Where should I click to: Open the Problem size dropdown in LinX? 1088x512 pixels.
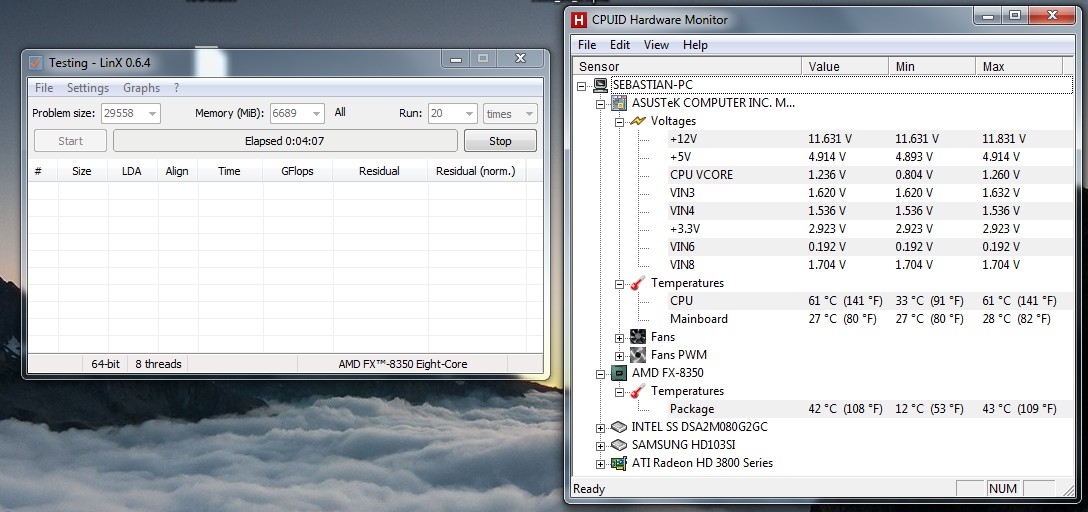(x=153, y=114)
